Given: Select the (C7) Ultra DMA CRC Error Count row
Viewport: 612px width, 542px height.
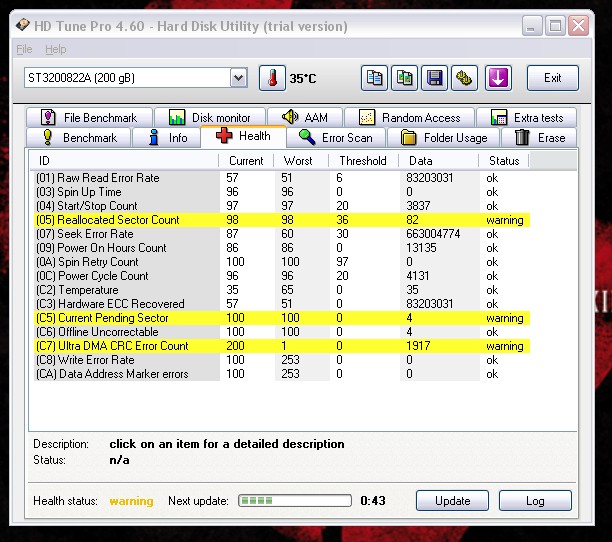Looking at the screenshot, I should pyautogui.click(x=282, y=346).
